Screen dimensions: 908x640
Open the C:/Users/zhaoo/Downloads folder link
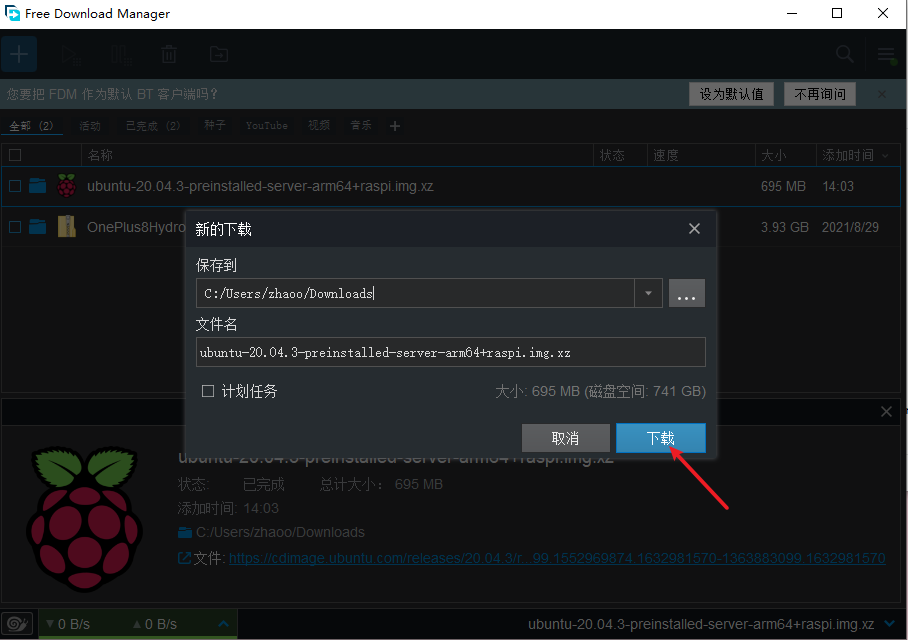pyautogui.click(x=280, y=532)
